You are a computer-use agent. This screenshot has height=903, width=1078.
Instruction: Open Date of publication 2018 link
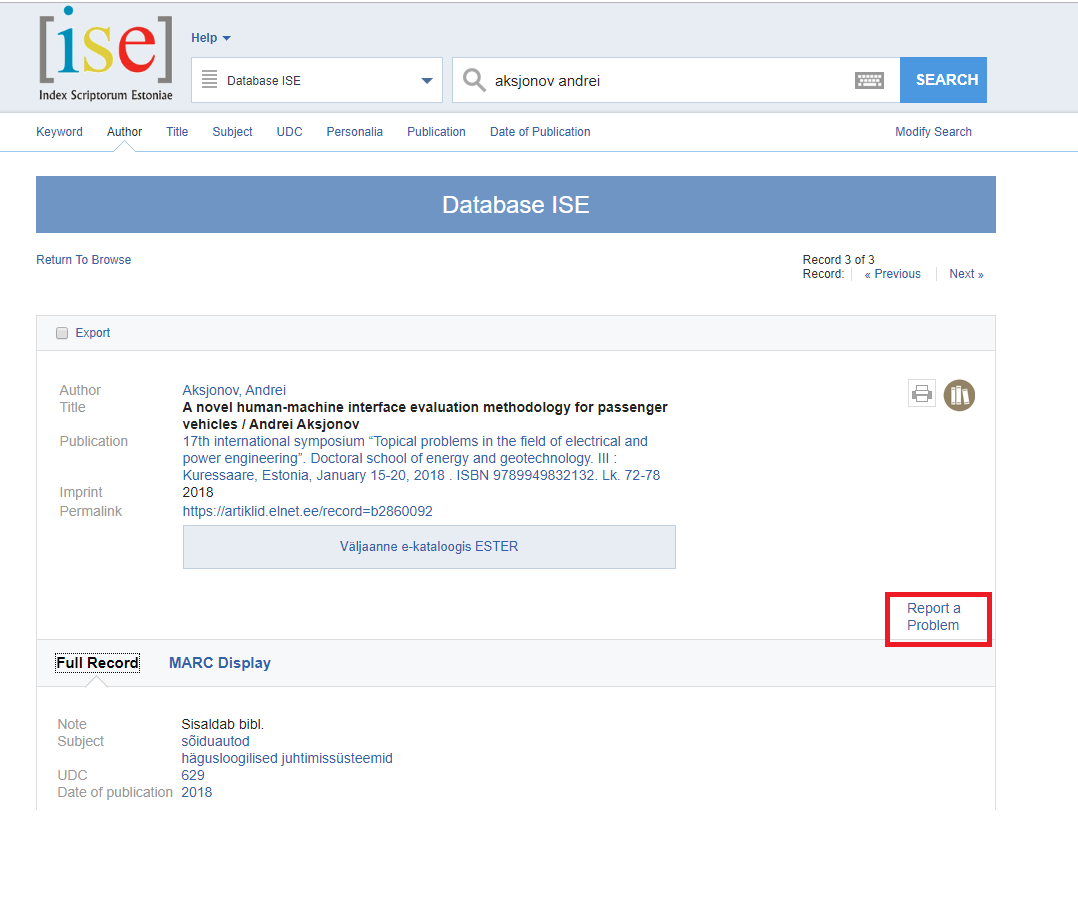pyautogui.click(x=197, y=792)
